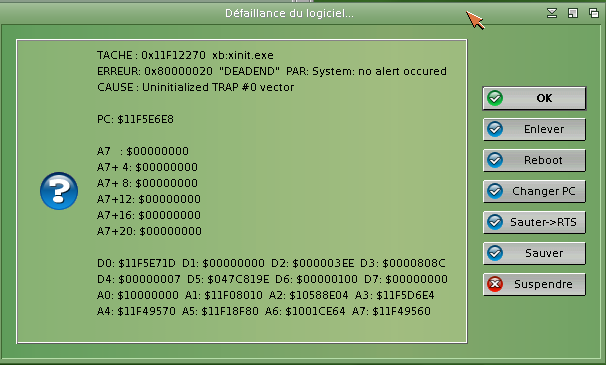Click the 'A7+ 8: $00000000' stack line

(147, 183)
